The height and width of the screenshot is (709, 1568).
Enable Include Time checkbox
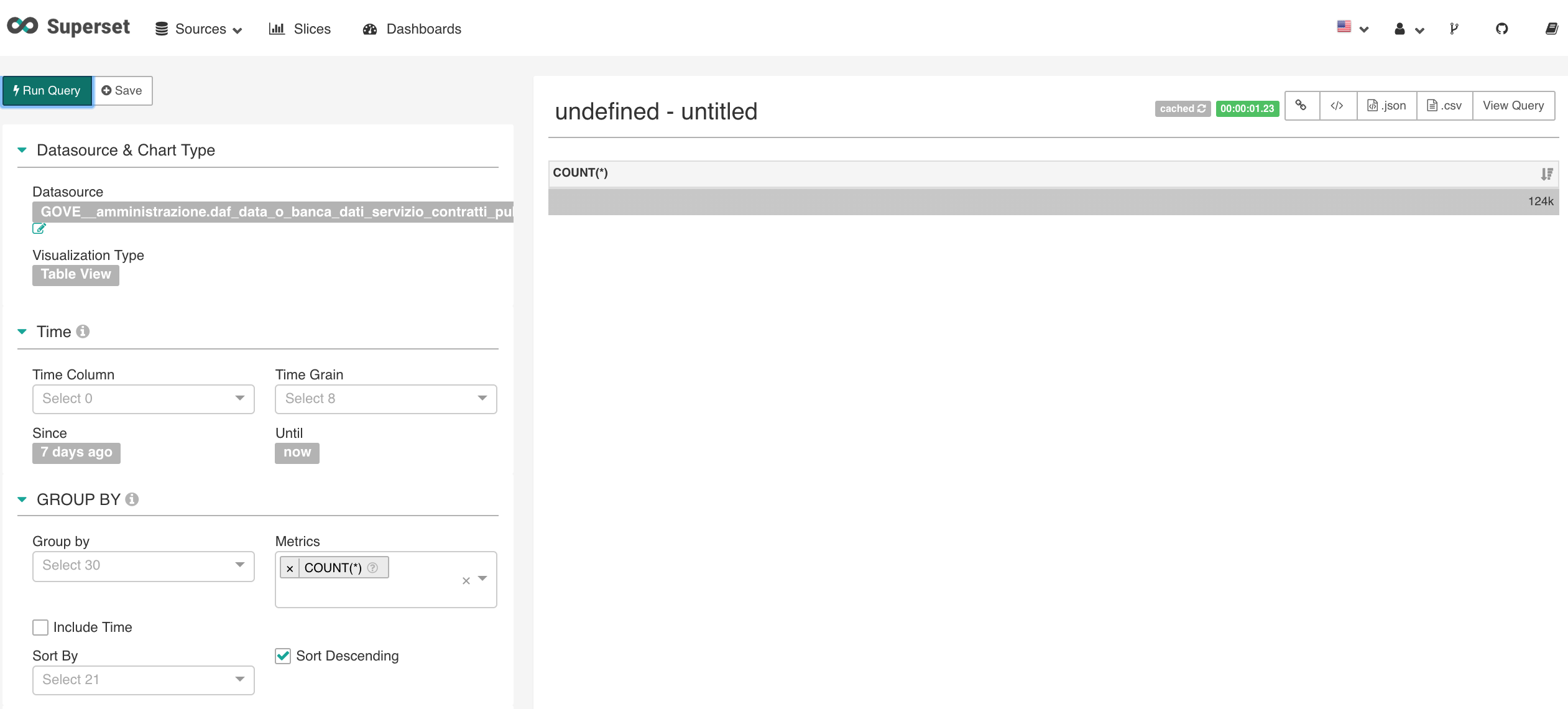coord(40,628)
